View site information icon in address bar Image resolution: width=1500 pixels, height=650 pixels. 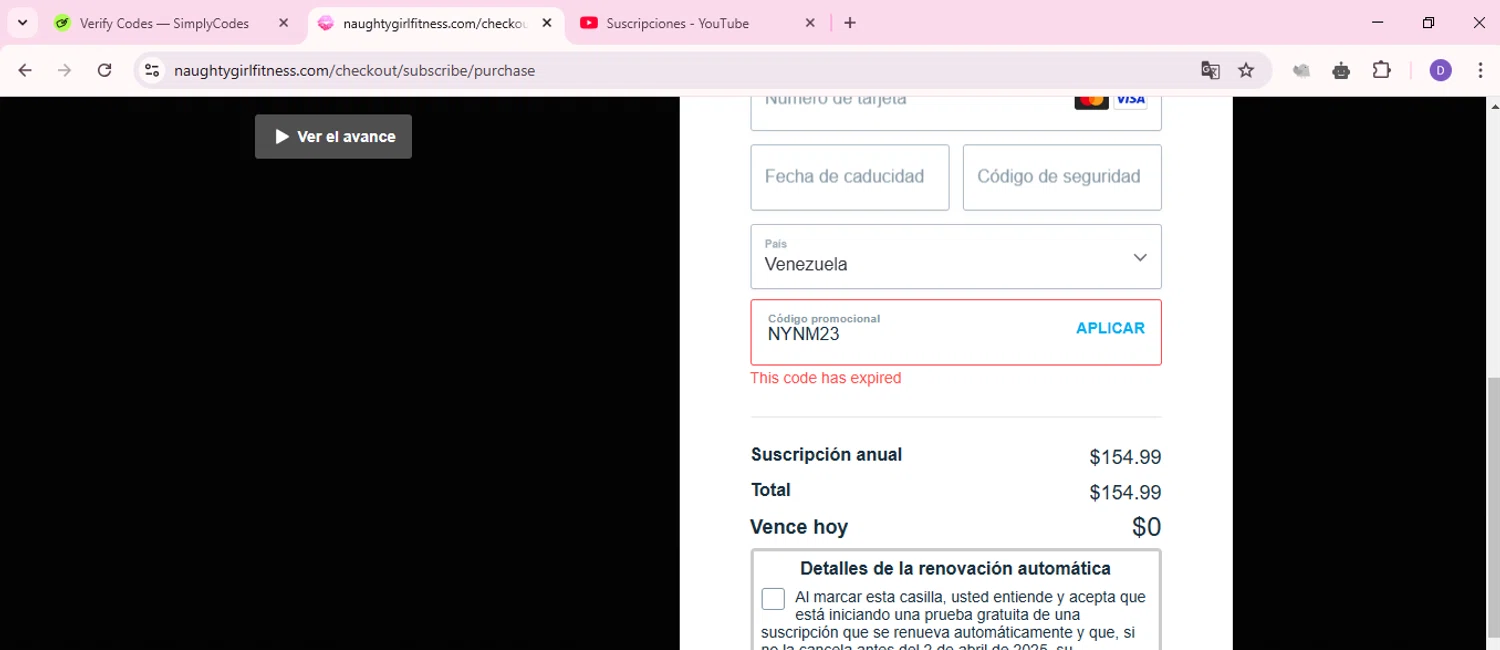point(152,70)
